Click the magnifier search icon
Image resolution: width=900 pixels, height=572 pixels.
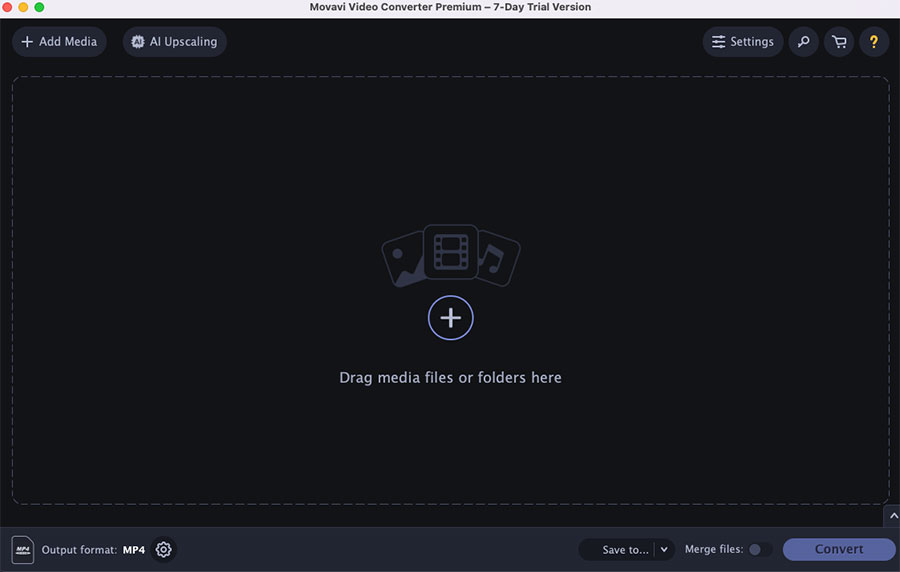click(804, 42)
